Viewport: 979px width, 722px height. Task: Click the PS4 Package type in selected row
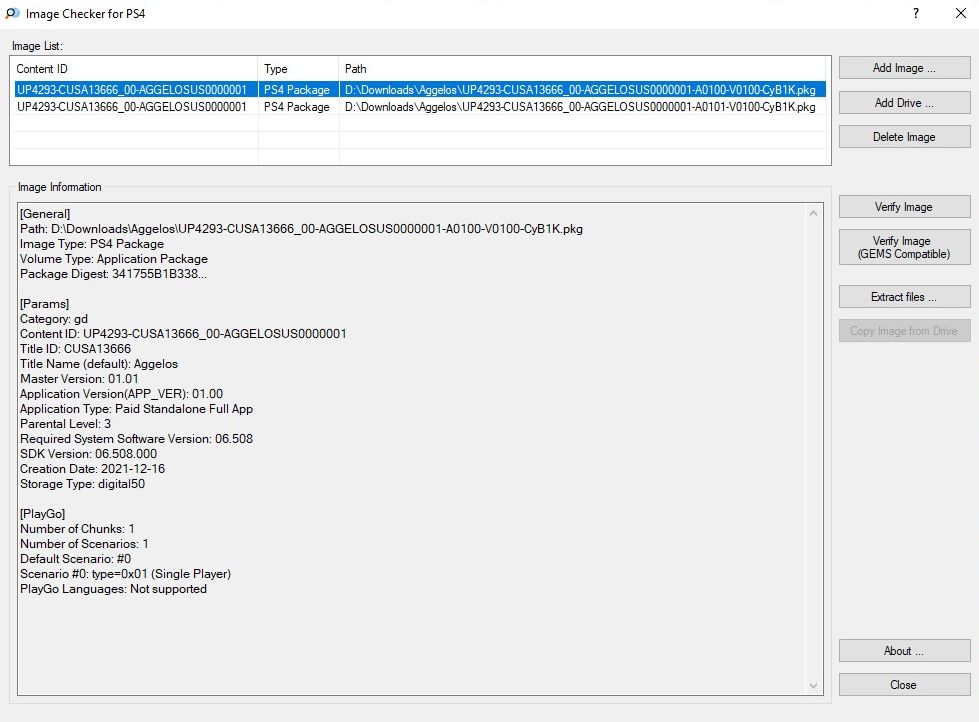297,90
